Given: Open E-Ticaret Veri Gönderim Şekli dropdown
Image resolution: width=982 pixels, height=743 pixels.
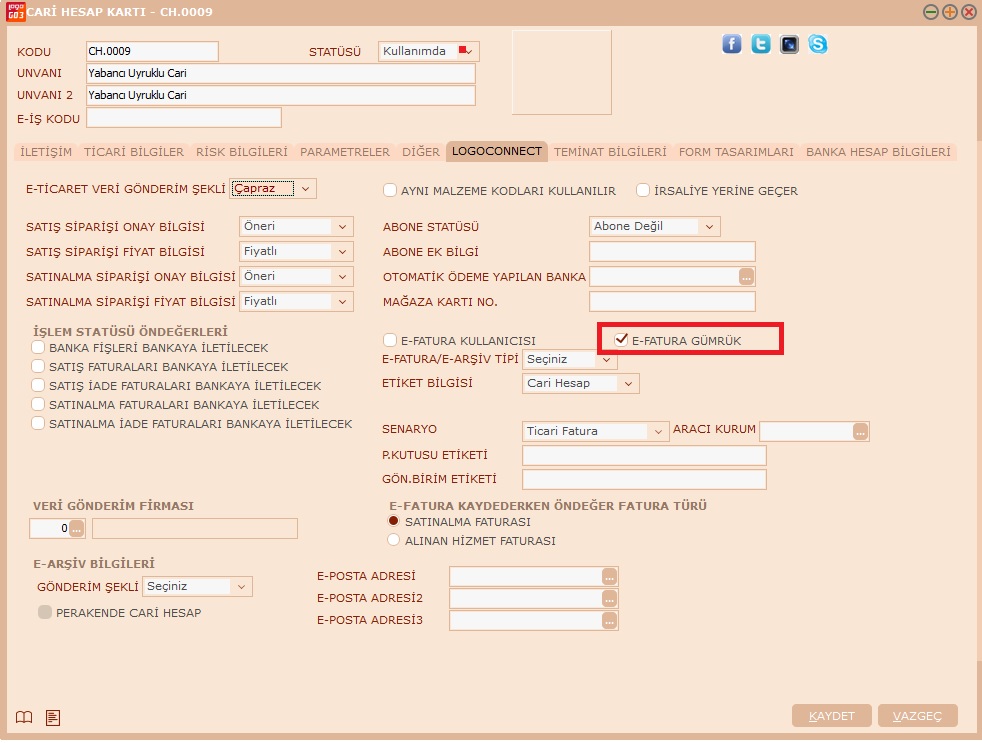Looking at the screenshot, I should point(305,188).
